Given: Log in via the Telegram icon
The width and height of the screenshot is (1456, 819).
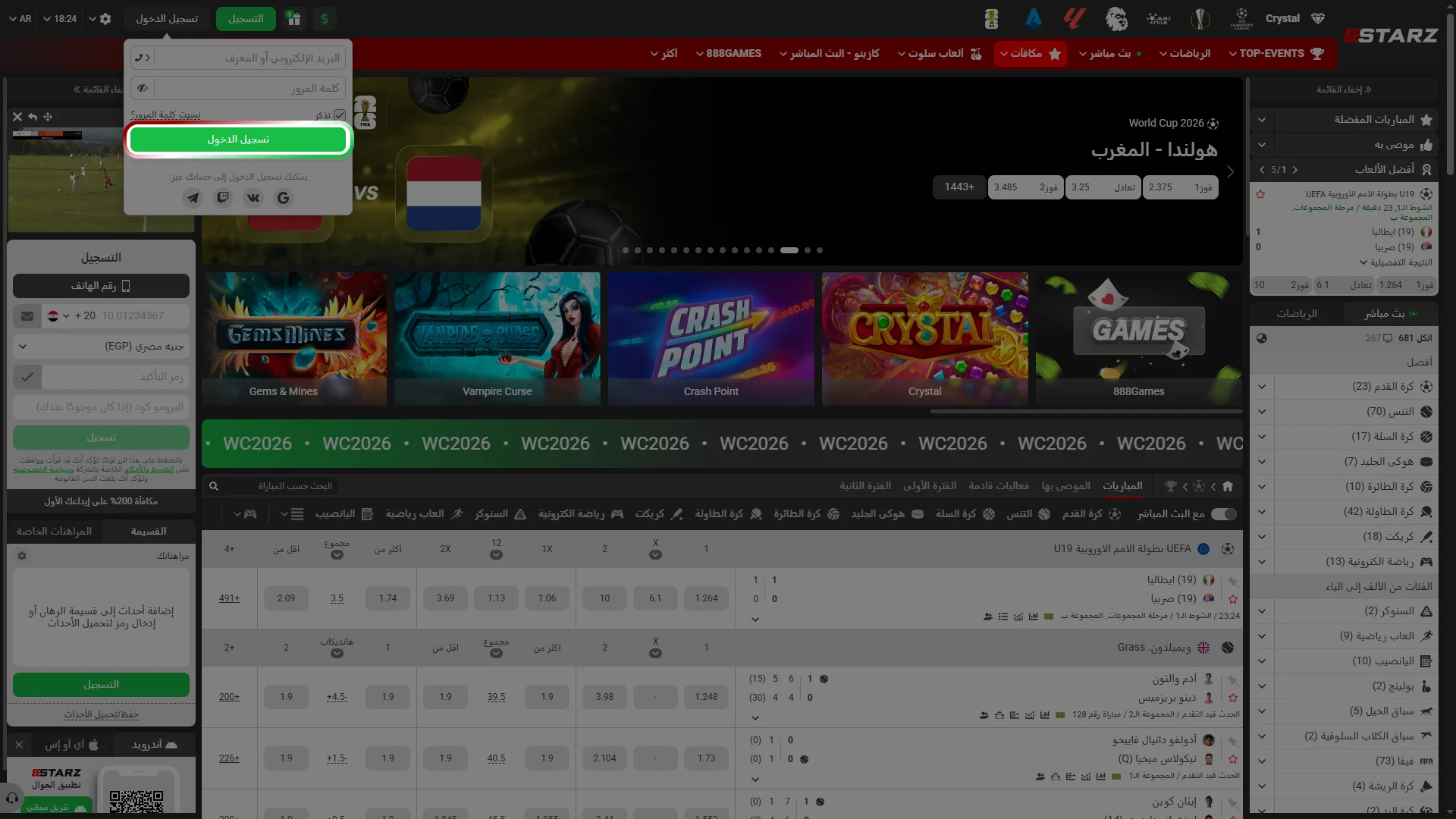Looking at the screenshot, I should [x=193, y=198].
